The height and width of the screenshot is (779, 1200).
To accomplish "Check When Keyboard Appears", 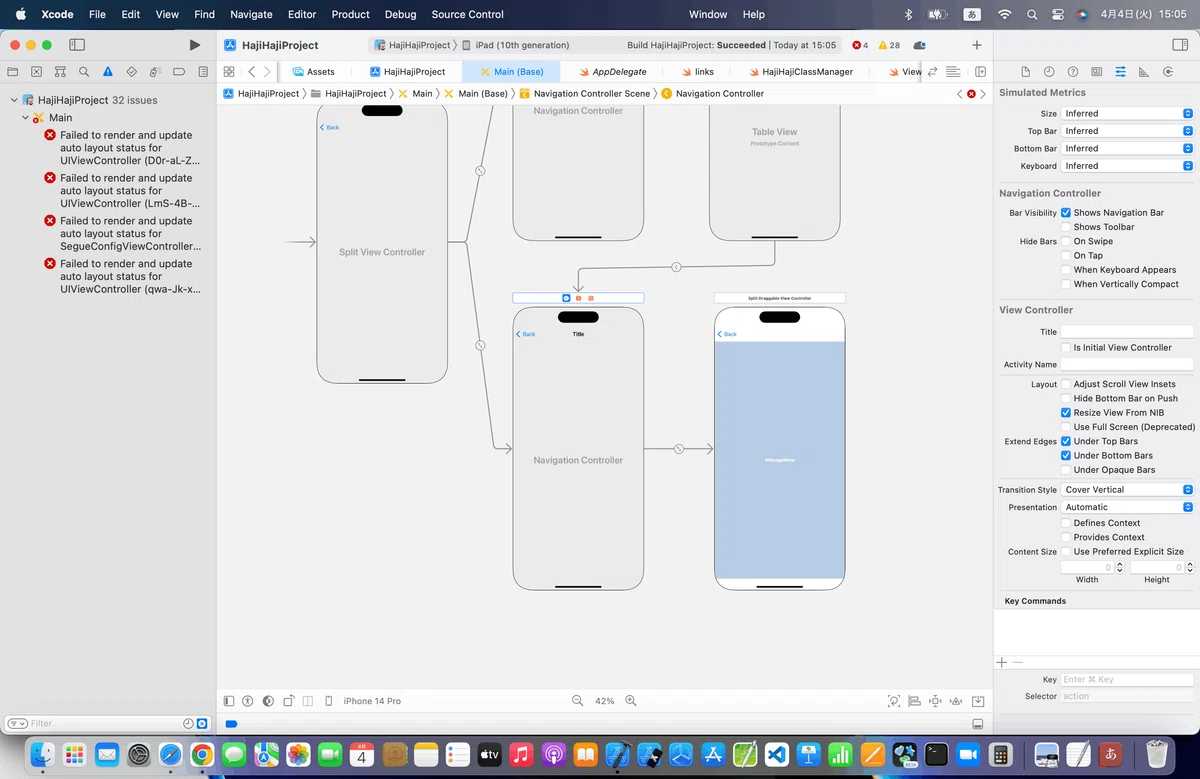I will (1066, 270).
